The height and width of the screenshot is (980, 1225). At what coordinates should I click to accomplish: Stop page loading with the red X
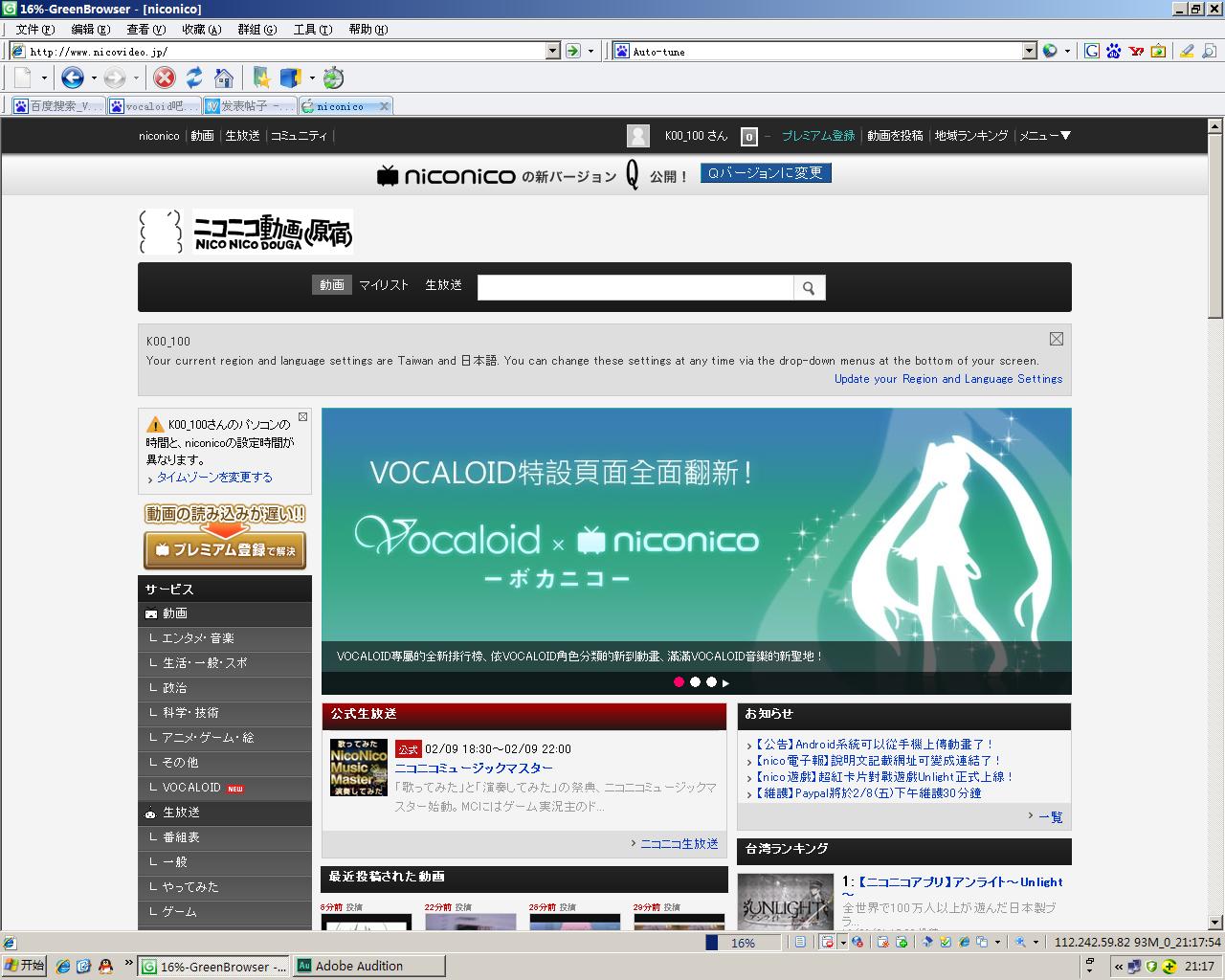(x=165, y=78)
